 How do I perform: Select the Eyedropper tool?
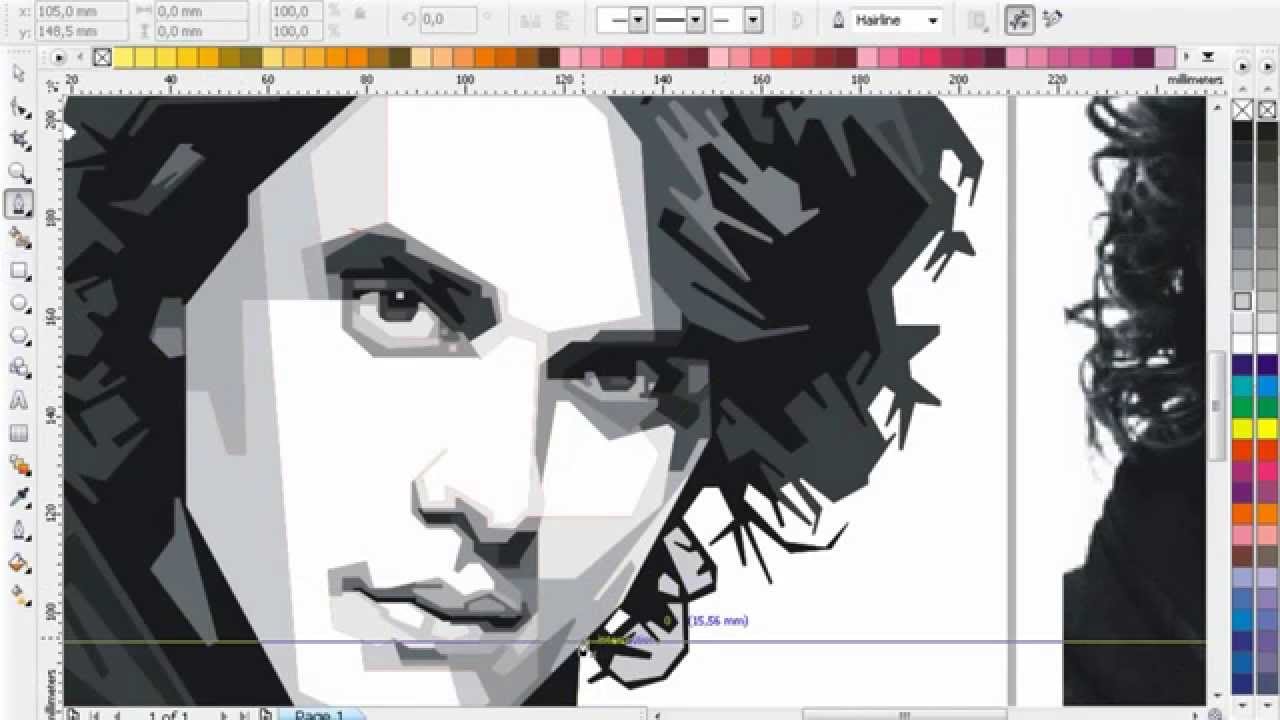tap(18, 499)
